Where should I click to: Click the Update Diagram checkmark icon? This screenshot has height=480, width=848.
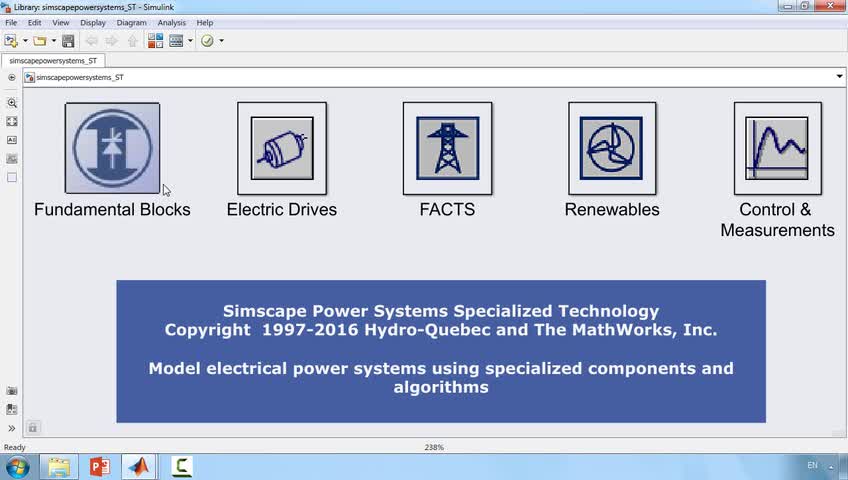click(x=207, y=41)
